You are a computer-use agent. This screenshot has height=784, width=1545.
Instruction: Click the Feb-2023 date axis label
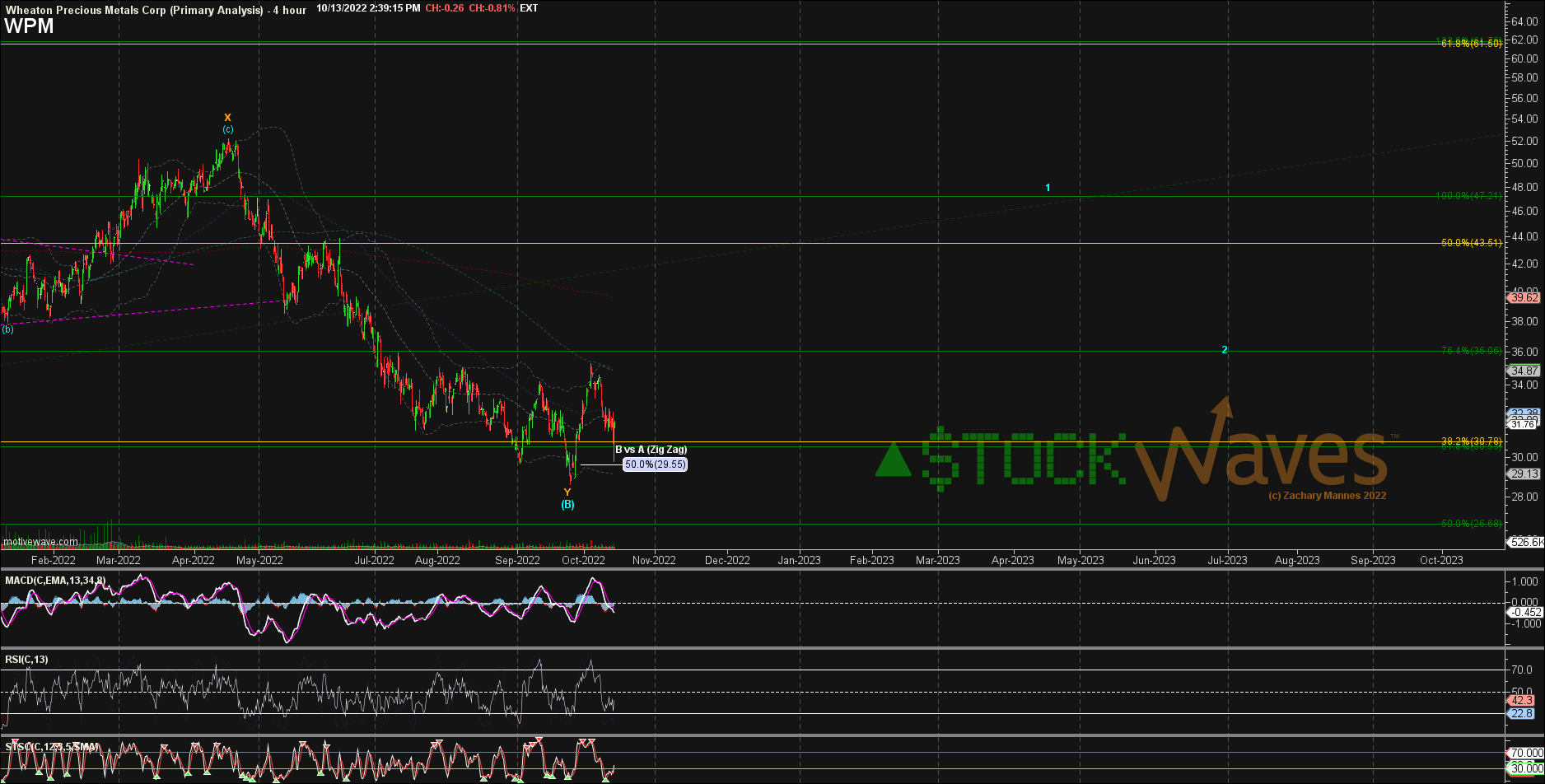[x=872, y=560]
